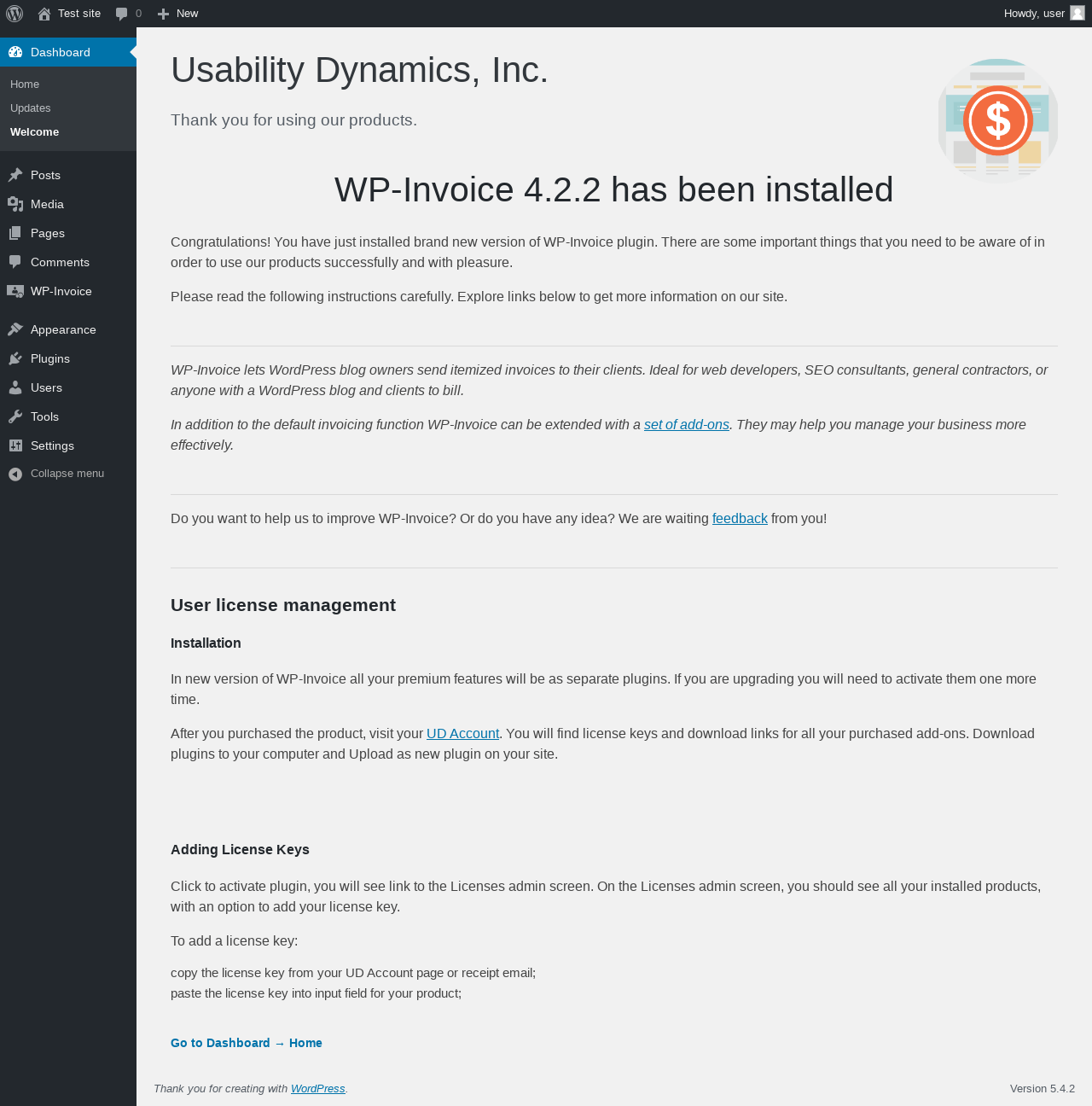1092x1106 pixels.
Task: Open the Howdy, user account menu
Action: [1034, 14]
